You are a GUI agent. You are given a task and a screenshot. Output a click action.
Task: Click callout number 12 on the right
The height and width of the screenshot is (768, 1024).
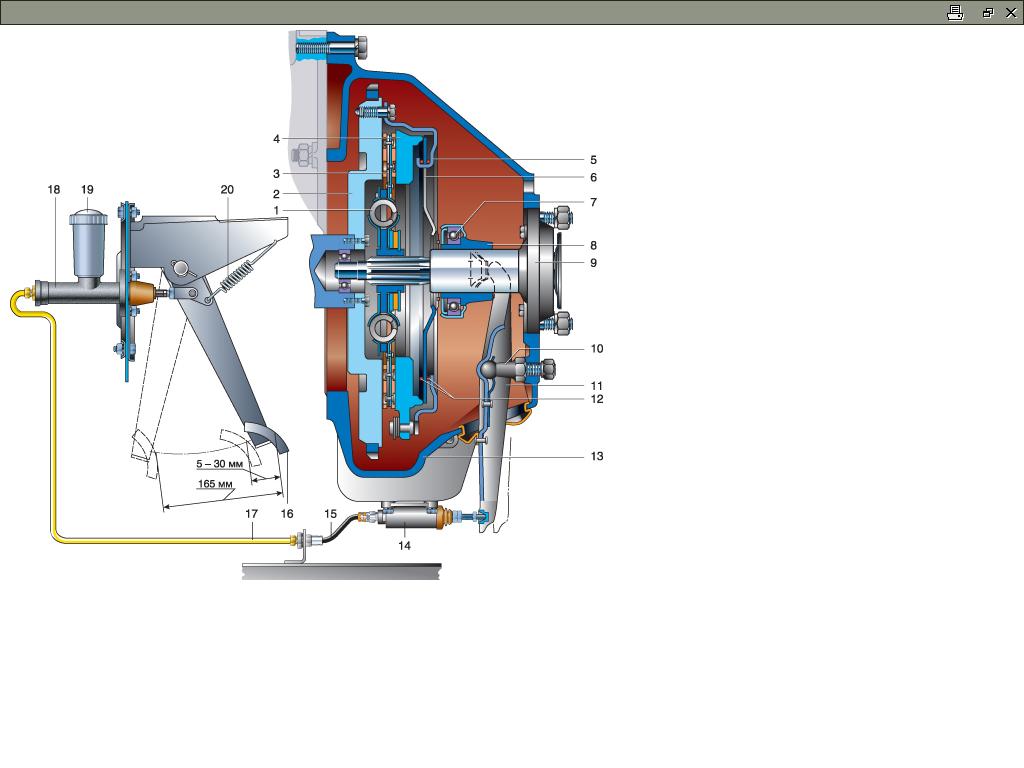point(596,399)
